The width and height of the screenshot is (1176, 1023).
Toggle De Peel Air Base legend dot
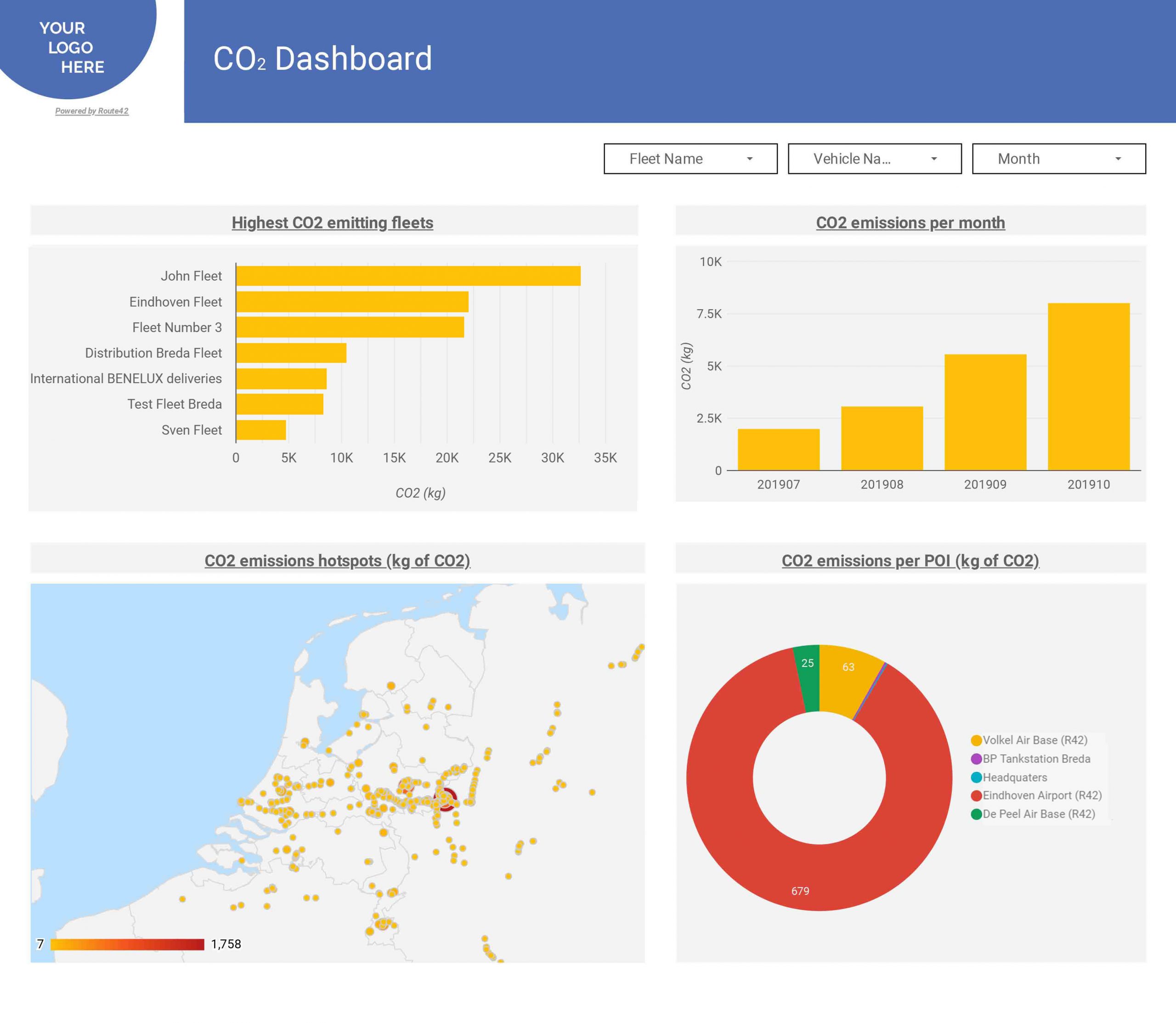[x=976, y=814]
